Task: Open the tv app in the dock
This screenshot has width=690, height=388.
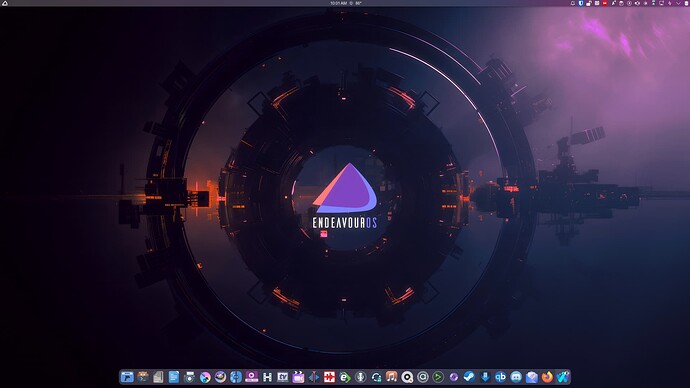Action: pyautogui.click(x=283, y=377)
